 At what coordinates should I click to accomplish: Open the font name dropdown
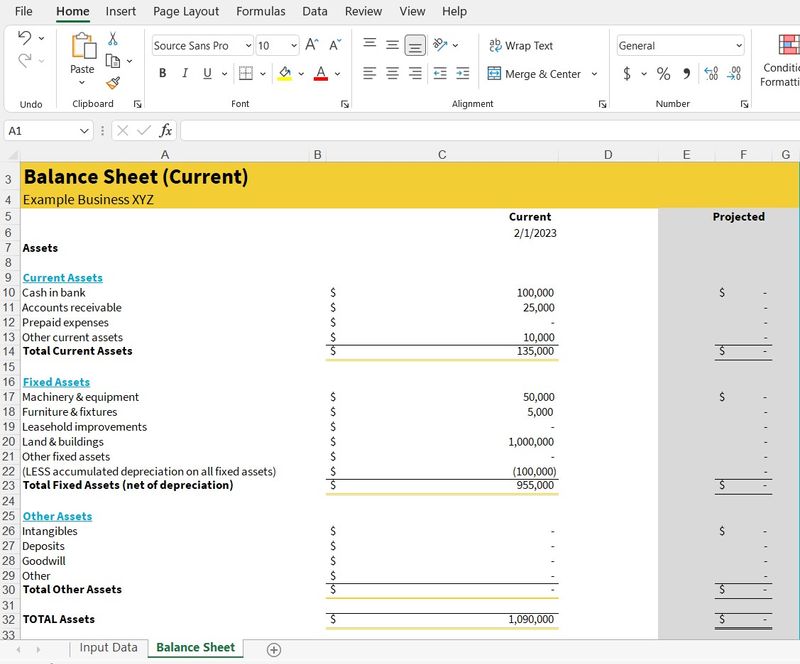click(x=248, y=46)
